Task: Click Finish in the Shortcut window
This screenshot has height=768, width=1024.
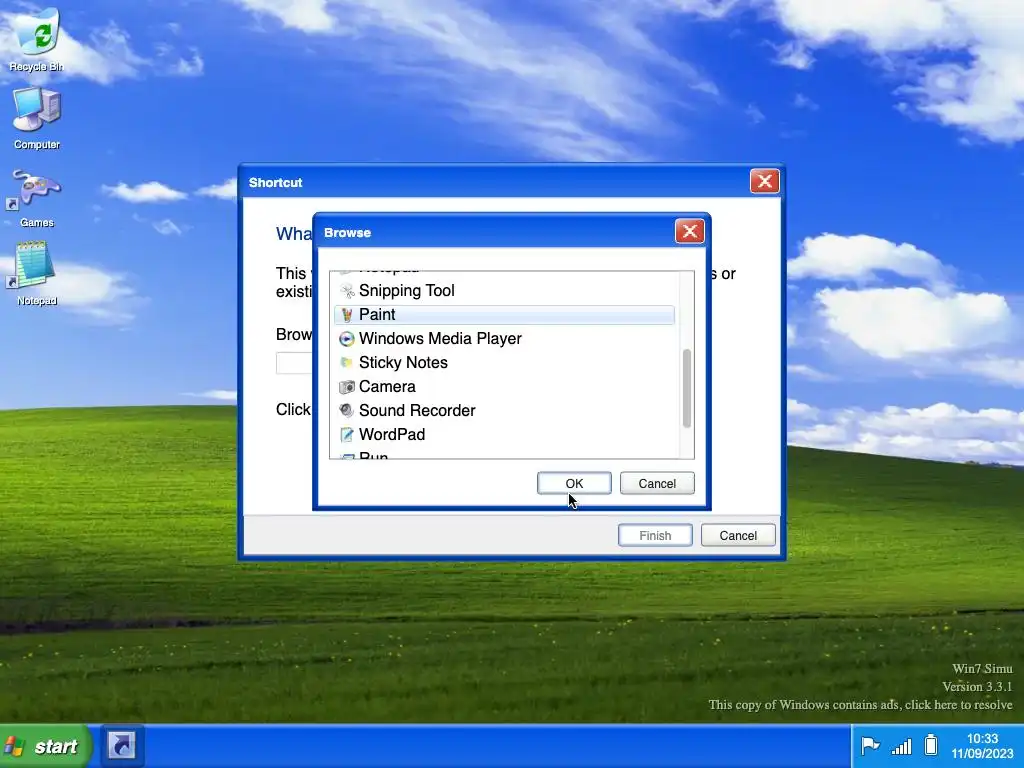Action: point(655,536)
